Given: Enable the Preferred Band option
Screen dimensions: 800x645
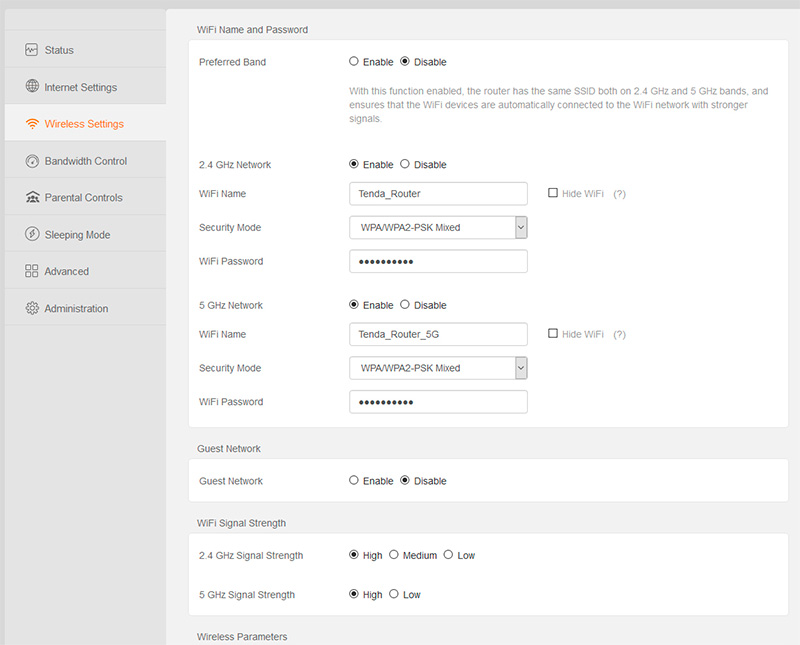Looking at the screenshot, I should [354, 62].
